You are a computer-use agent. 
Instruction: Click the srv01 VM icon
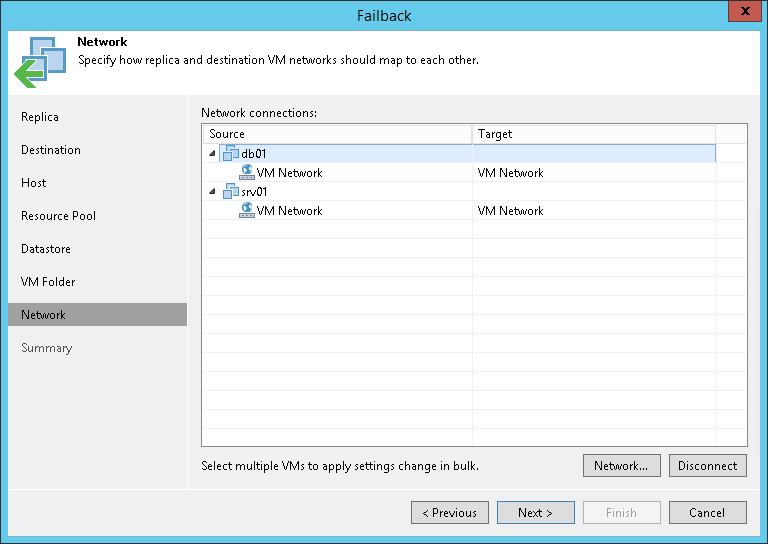point(230,192)
